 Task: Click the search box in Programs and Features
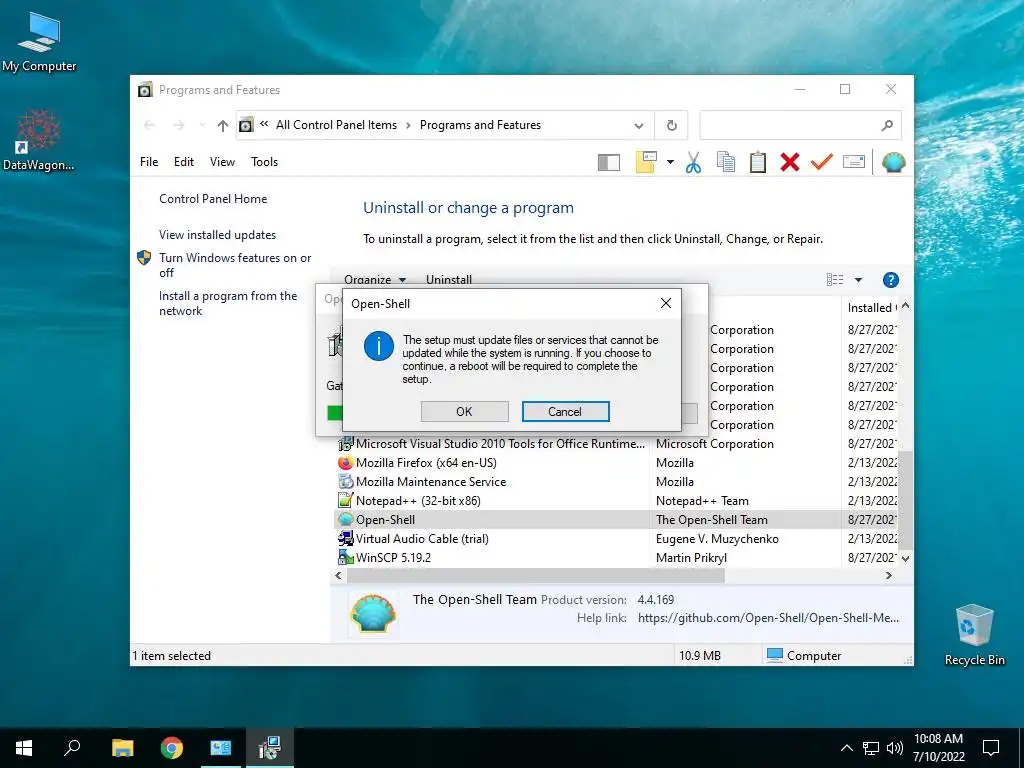(x=800, y=125)
